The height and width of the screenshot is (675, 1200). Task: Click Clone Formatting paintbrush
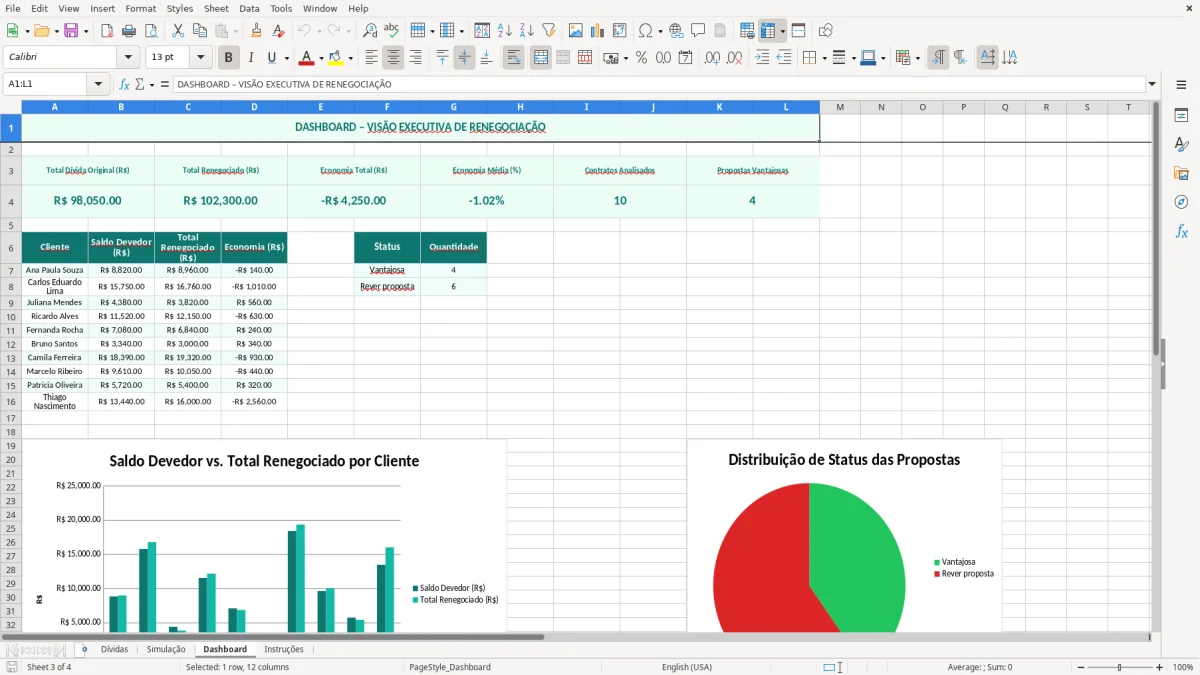coord(256,31)
